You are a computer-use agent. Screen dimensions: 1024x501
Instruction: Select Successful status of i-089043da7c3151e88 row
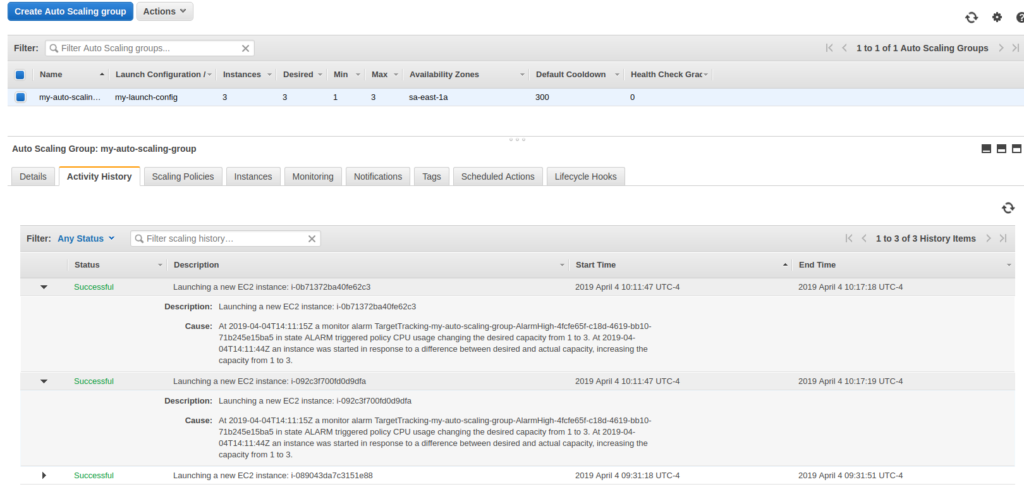coord(94,476)
